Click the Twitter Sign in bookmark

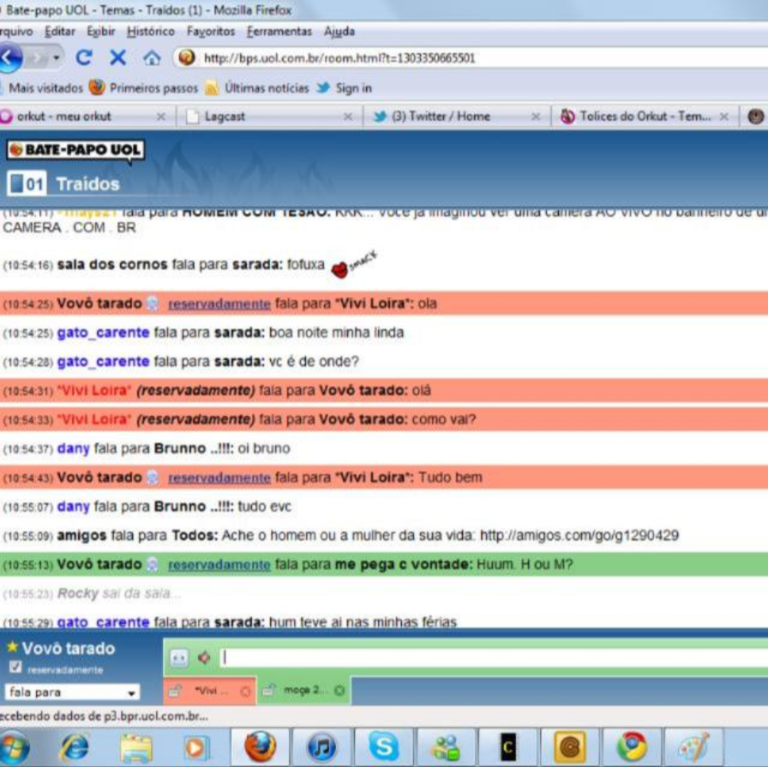click(344, 88)
